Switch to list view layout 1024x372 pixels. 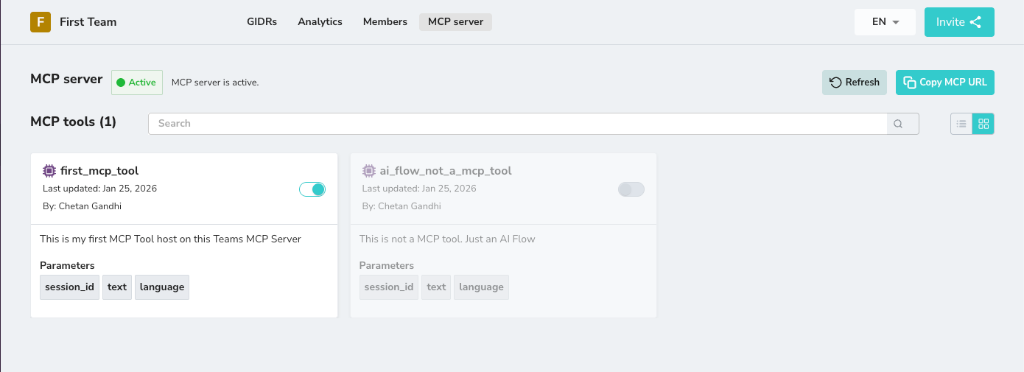point(961,123)
